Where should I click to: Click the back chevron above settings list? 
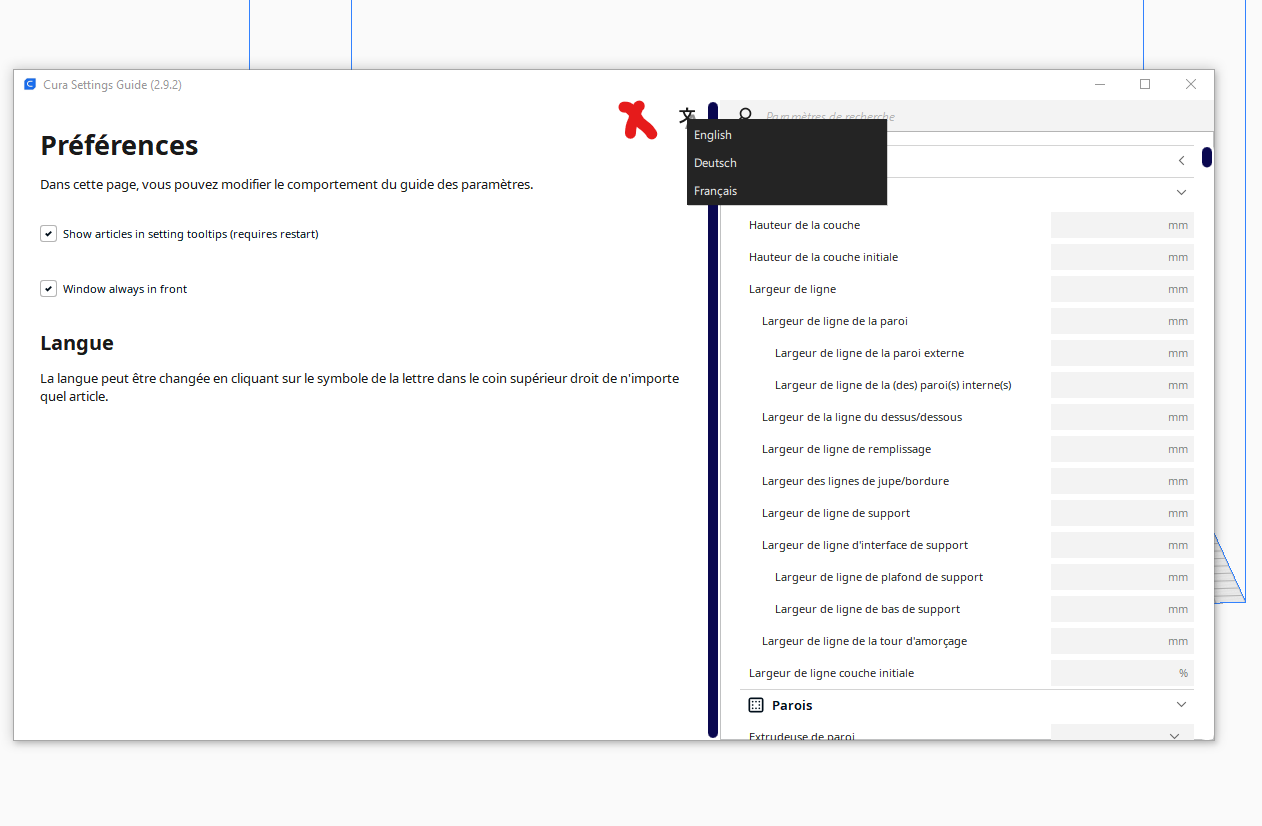(1181, 161)
